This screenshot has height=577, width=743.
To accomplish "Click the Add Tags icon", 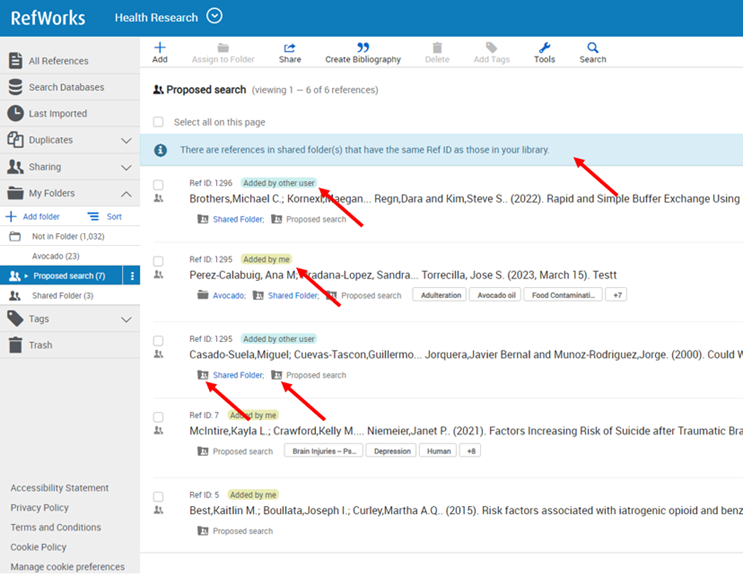I will 491,48.
